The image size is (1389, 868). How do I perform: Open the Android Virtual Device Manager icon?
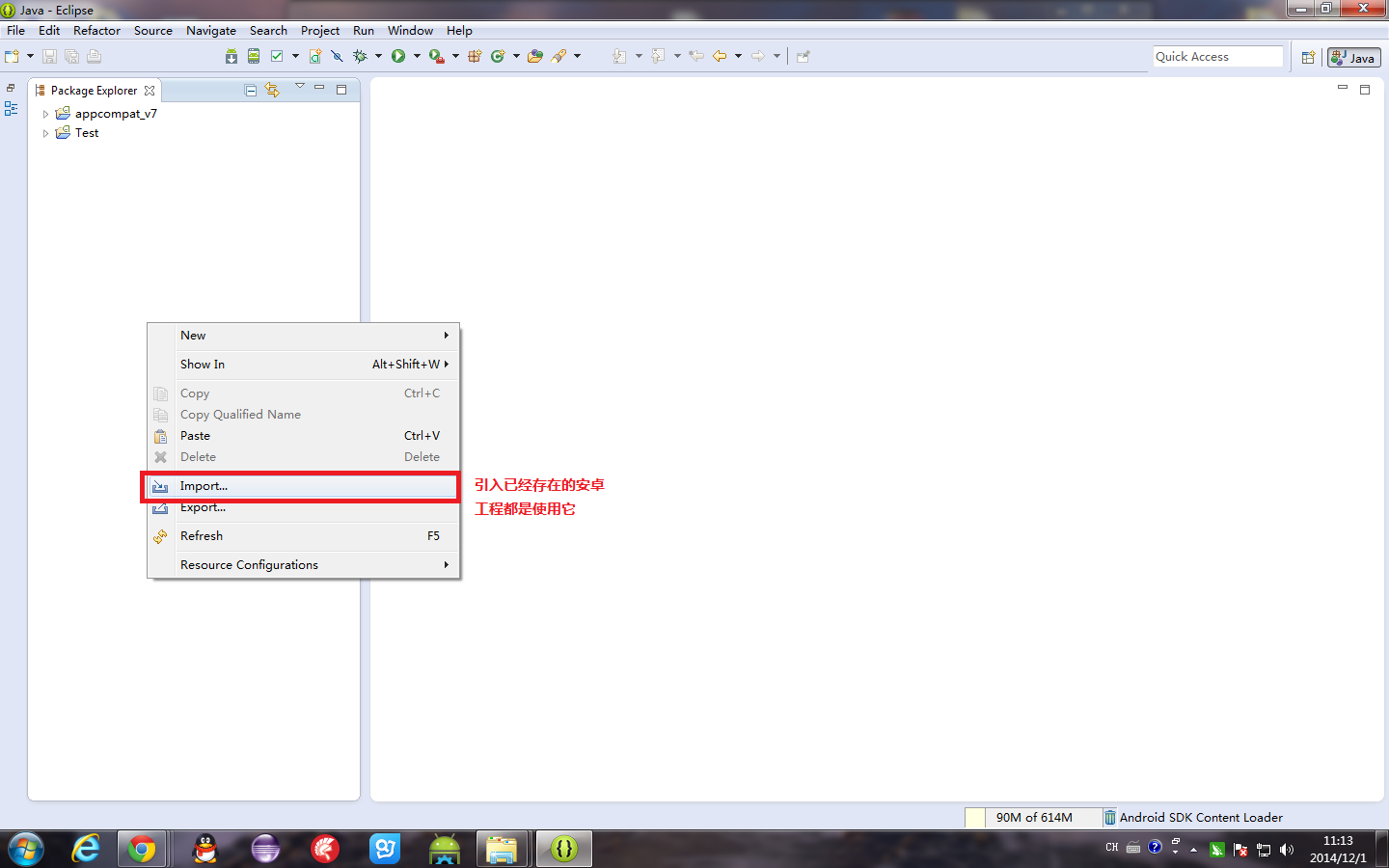(x=254, y=56)
